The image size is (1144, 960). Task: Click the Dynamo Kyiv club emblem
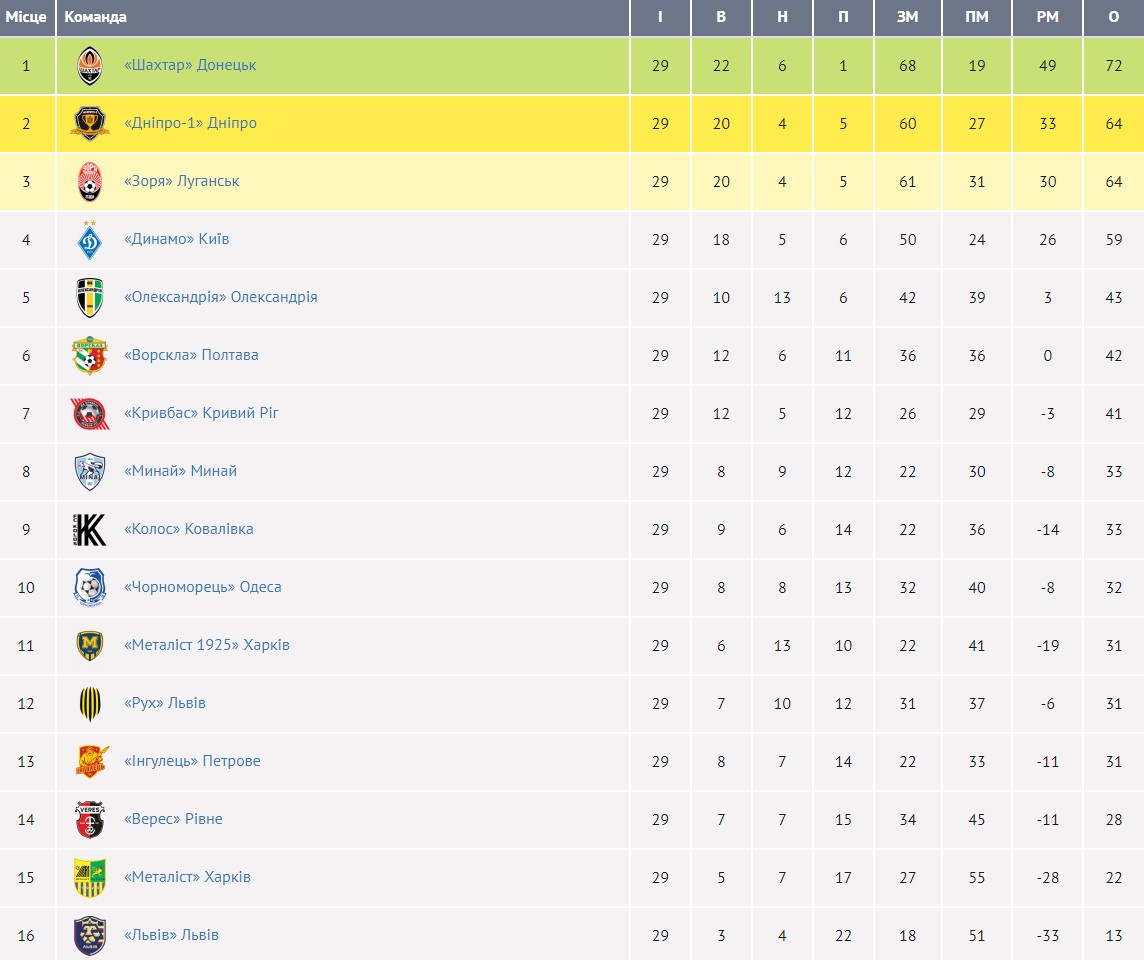point(90,240)
